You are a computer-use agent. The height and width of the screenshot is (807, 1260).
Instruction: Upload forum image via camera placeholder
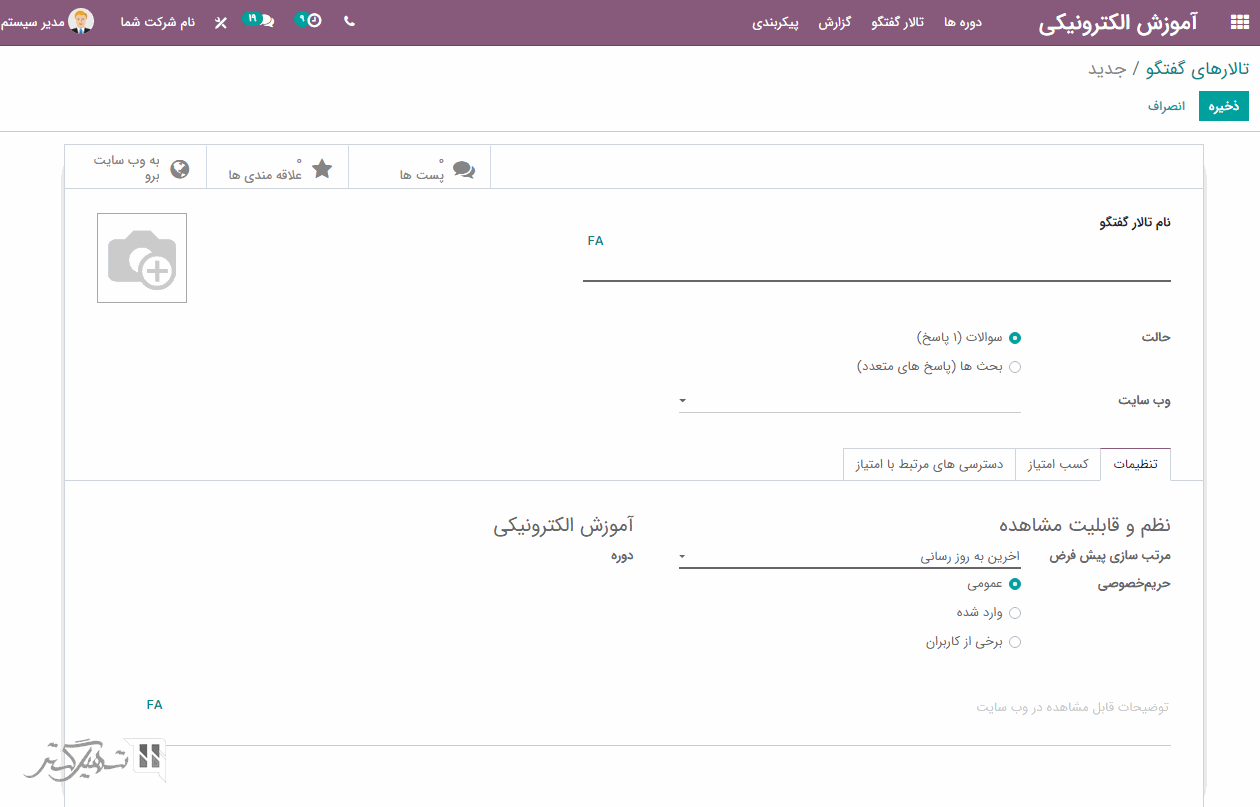click(142, 258)
